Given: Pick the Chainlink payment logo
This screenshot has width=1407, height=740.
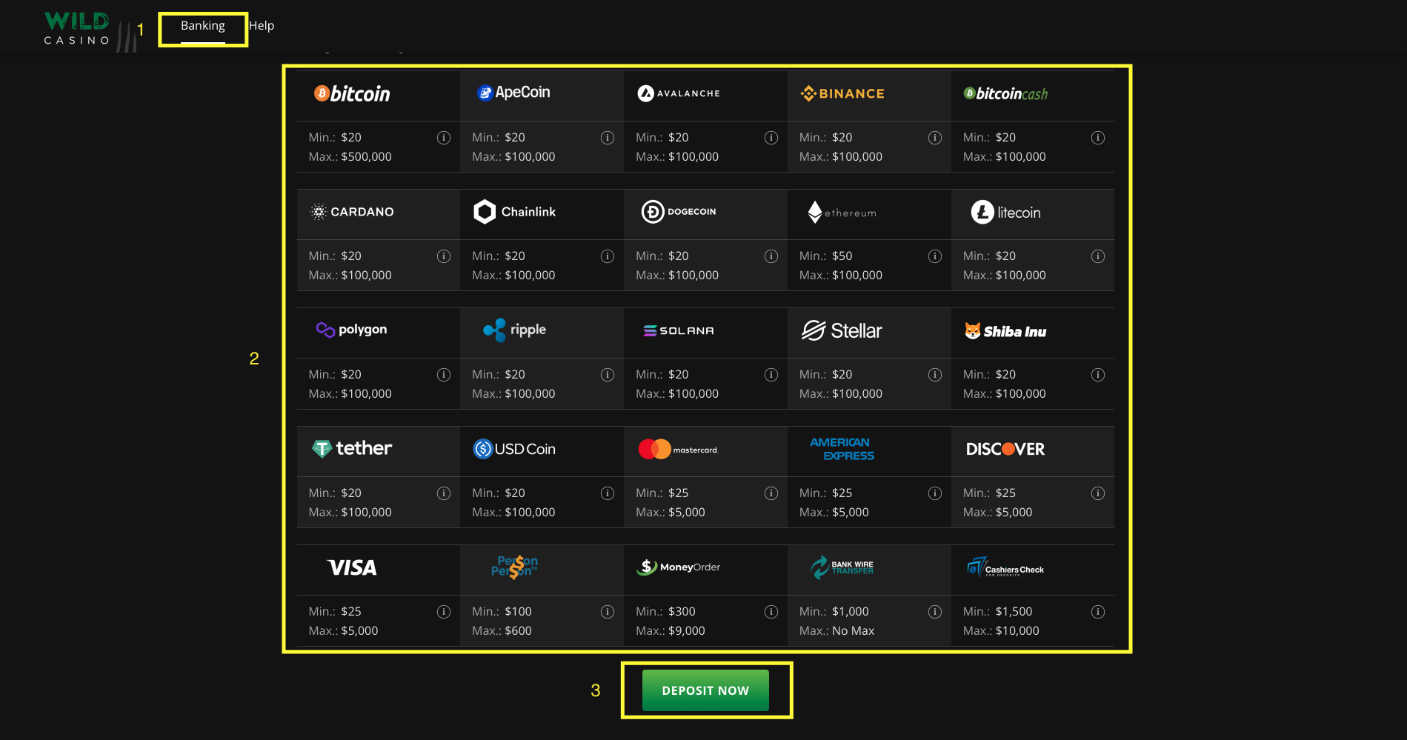Looking at the screenshot, I should point(514,212).
